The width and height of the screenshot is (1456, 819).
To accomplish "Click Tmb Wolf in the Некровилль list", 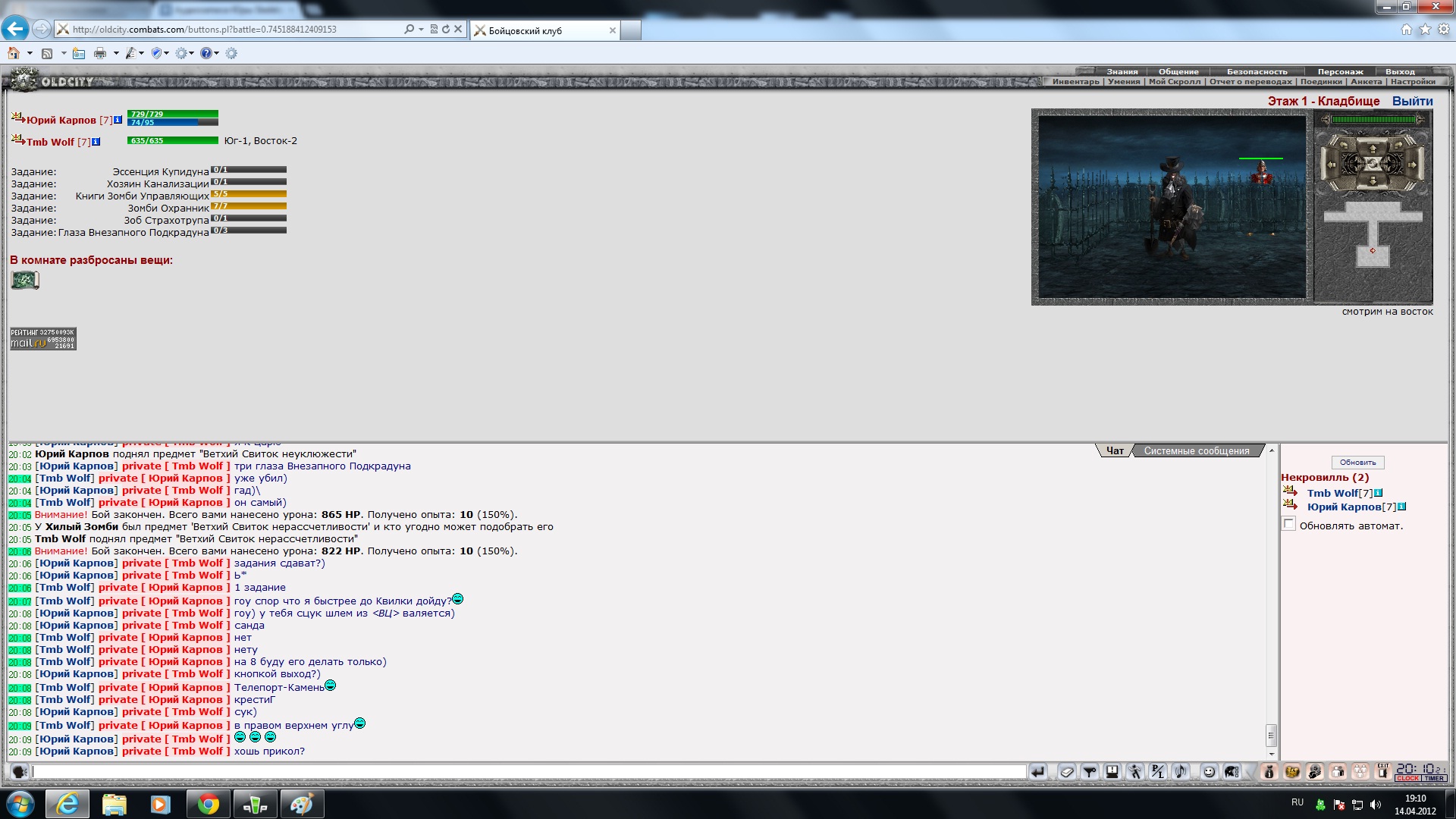I will [x=1332, y=493].
